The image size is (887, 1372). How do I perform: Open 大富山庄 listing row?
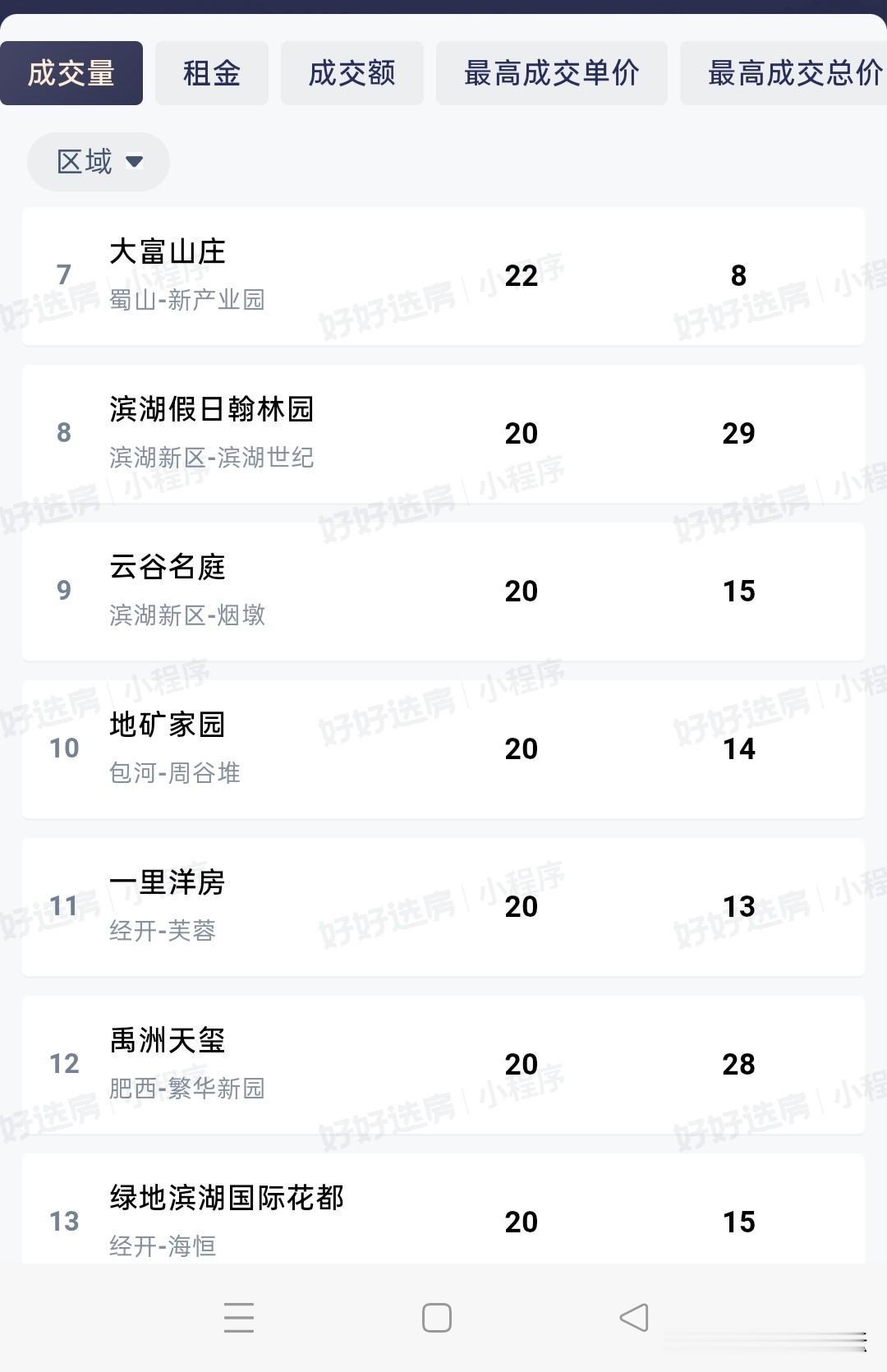coord(443,276)
